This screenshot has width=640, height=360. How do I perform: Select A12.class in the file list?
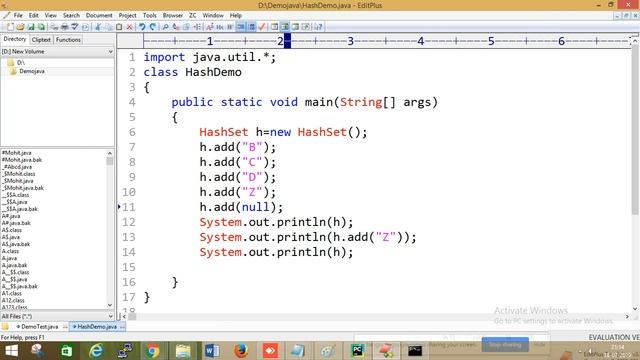point(13,300)
